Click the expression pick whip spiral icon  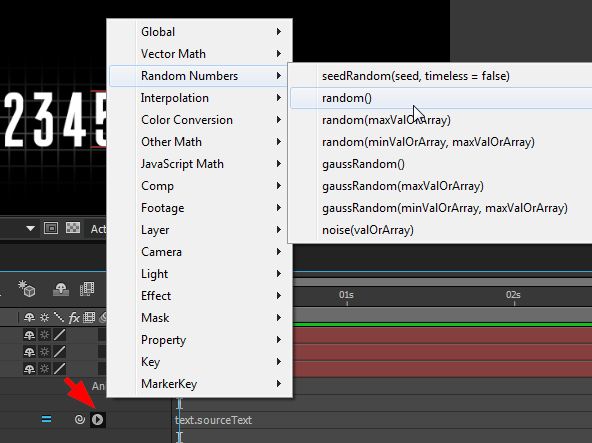coord(79,419)
